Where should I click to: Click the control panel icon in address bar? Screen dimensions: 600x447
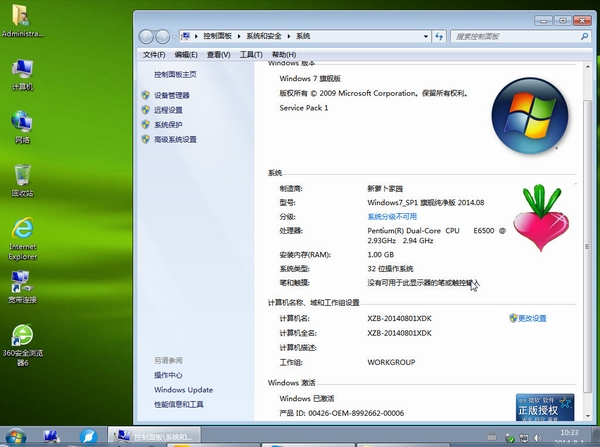click(186, 36)
